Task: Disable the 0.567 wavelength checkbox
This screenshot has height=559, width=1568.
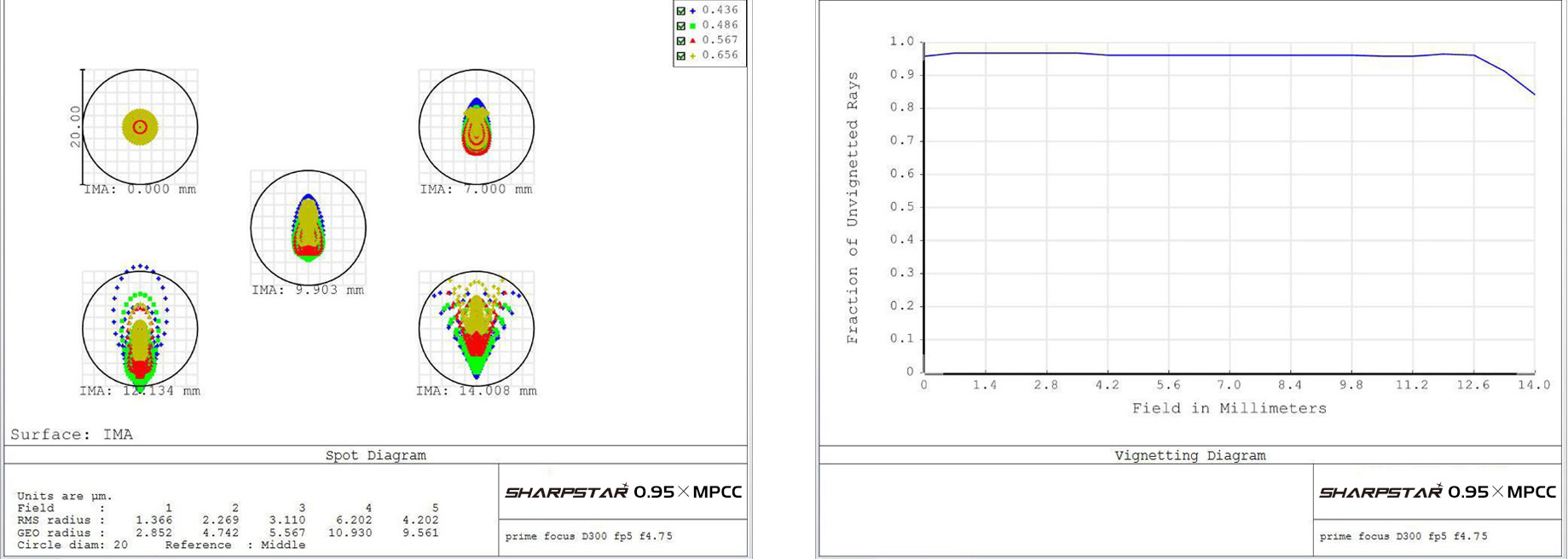Action: pyautogui.click(x=680, y=40)
